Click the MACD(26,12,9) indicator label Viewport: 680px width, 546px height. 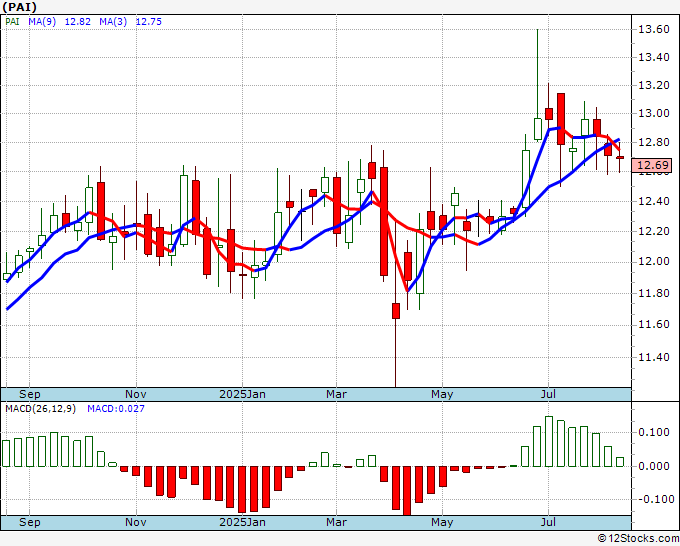tap(40, 409)
